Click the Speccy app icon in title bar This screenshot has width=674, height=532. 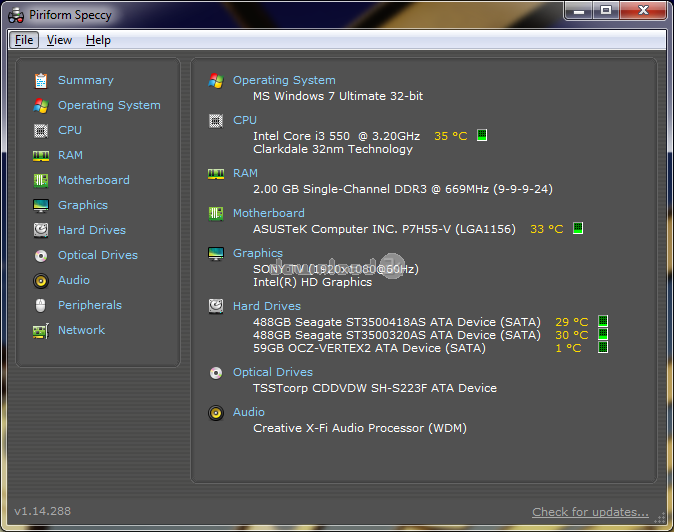pos(16,15)
